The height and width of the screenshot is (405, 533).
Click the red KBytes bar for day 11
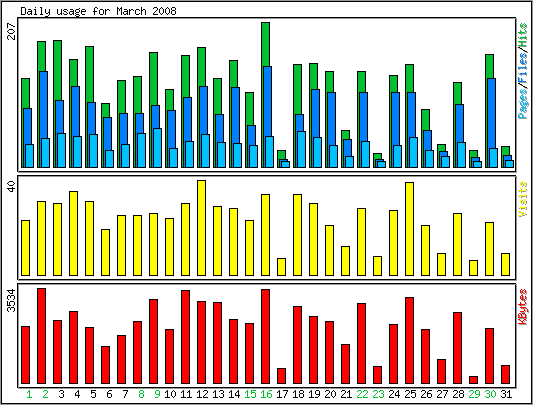click(x=186, y=337)
